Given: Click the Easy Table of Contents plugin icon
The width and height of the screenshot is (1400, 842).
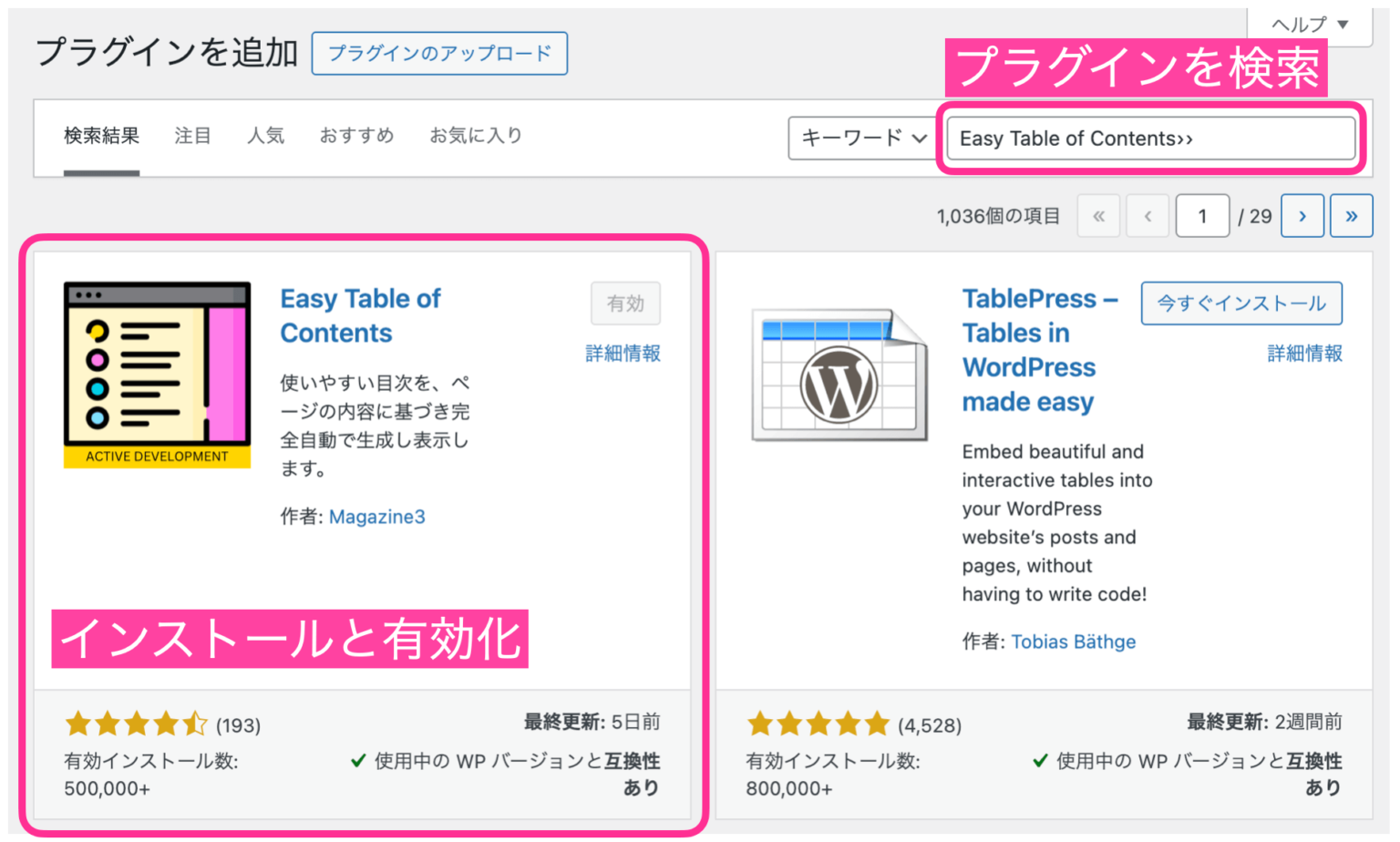Looking at the screenshot, I should [156, 372].
